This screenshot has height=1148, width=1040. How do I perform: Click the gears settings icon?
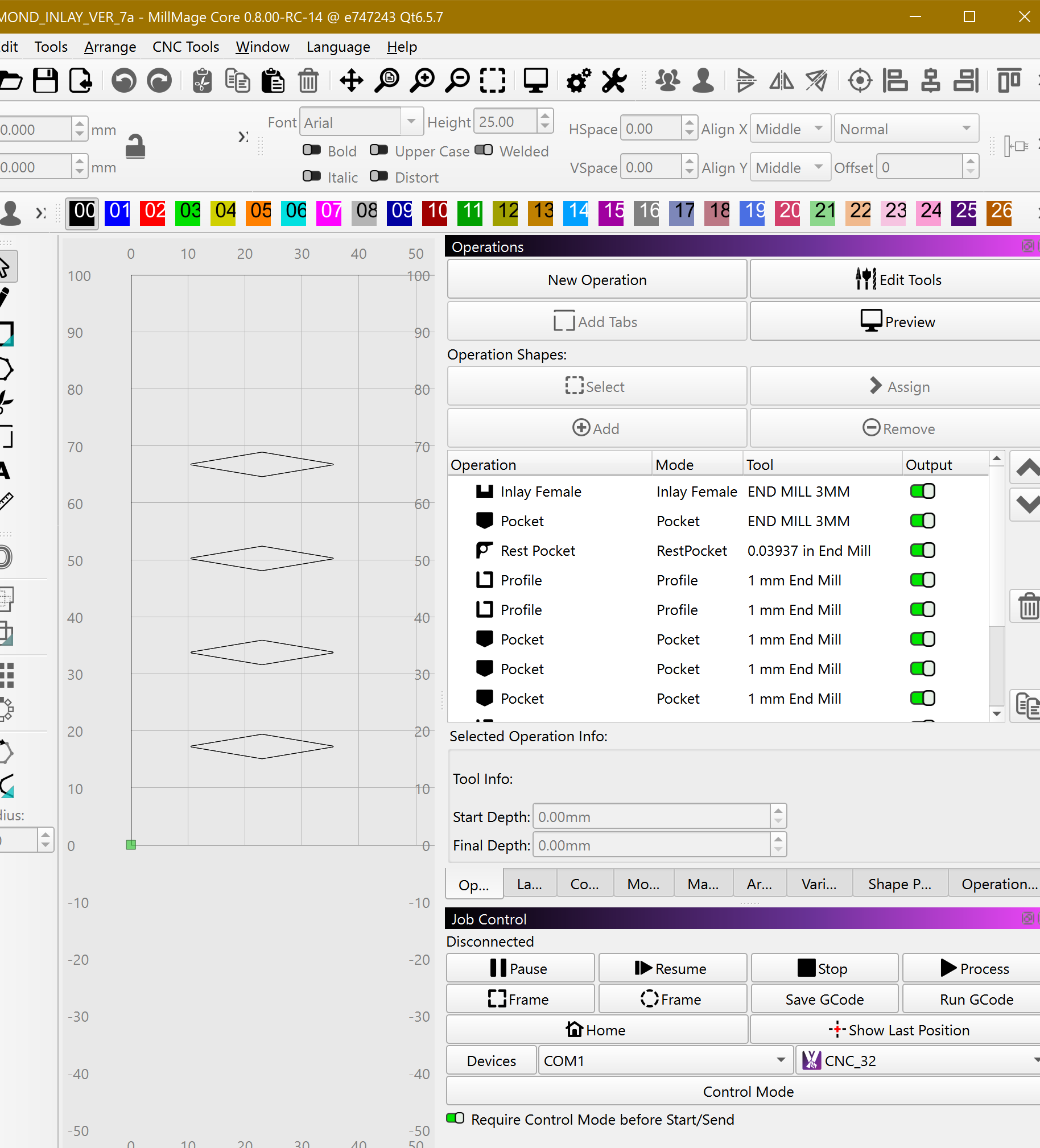(x=579, y=80)
